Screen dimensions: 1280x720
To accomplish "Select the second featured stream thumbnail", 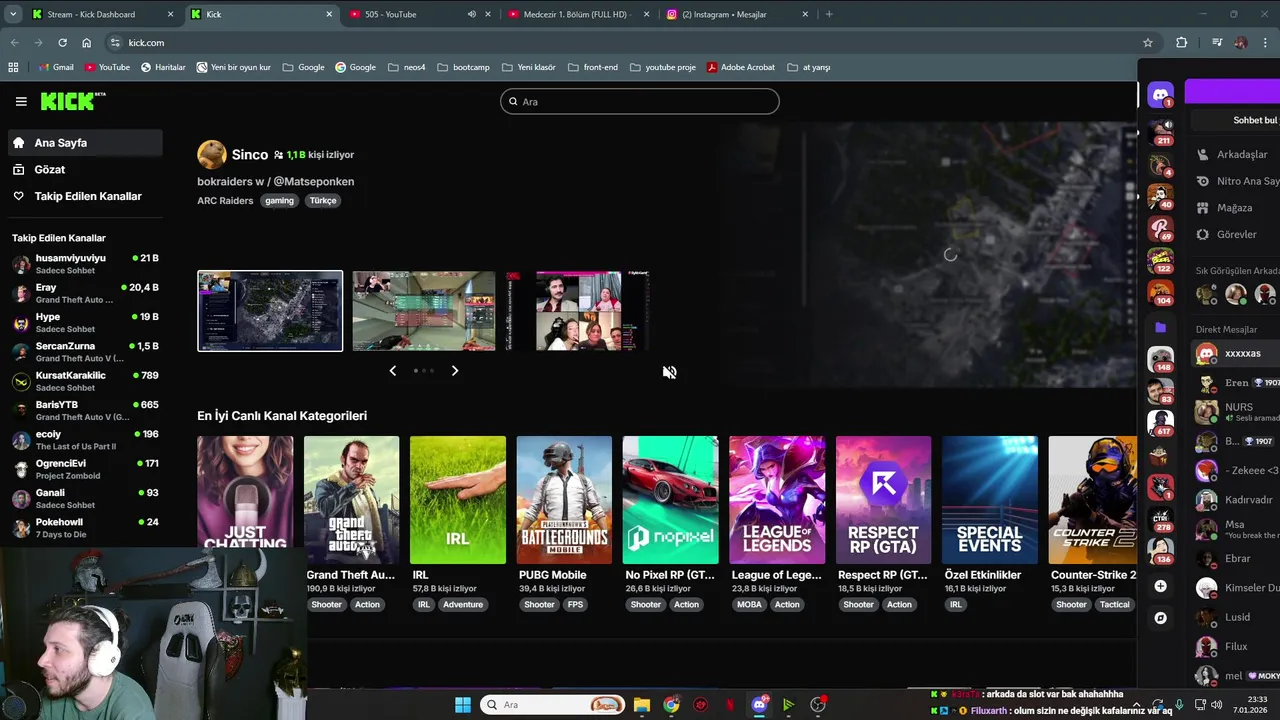I will click(x=424, y=311).
